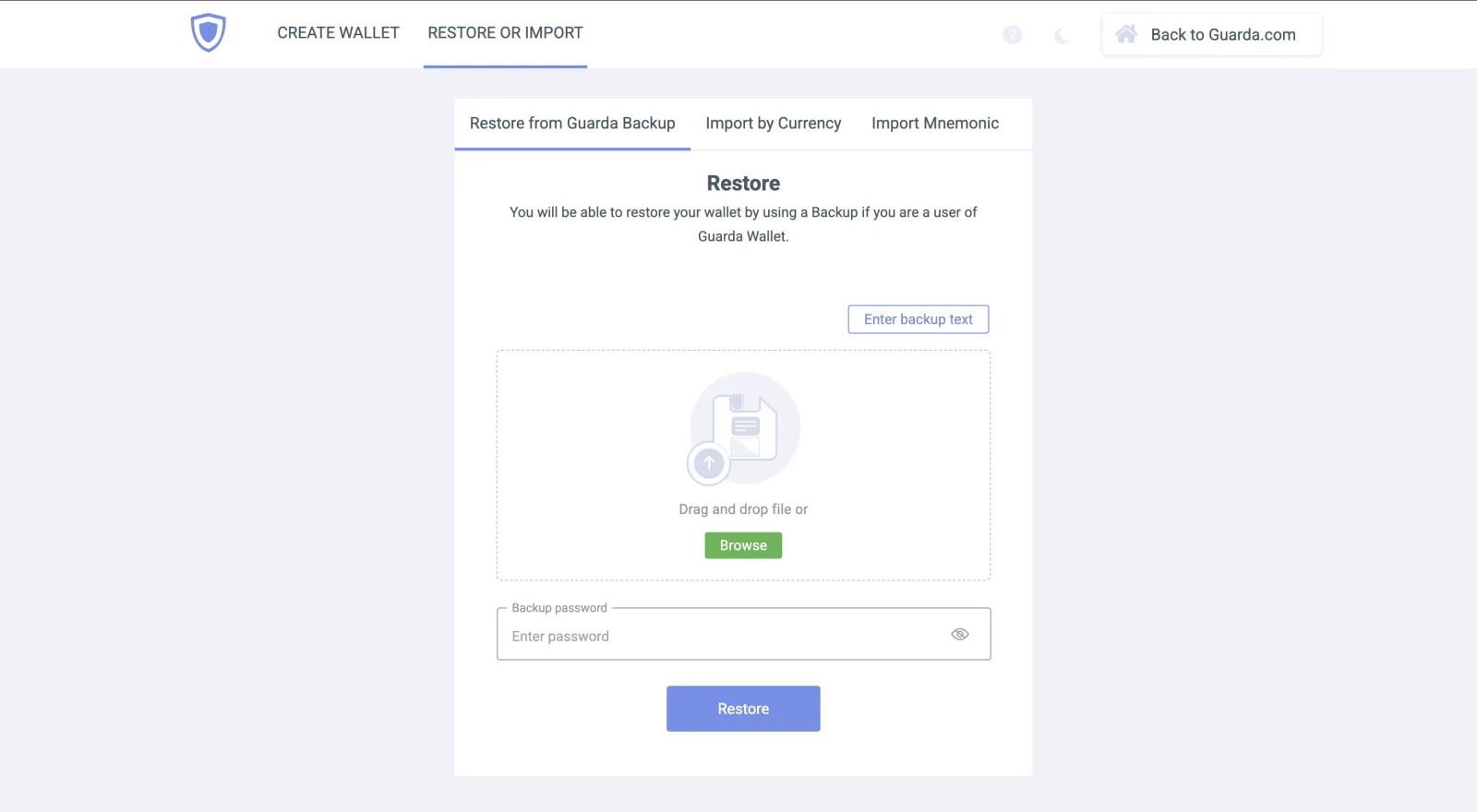Image resolution: width=1477 pixels, height=812 pixels.
Task: Switch to the Restore from Guarda Backup tab
Action: 572,124
